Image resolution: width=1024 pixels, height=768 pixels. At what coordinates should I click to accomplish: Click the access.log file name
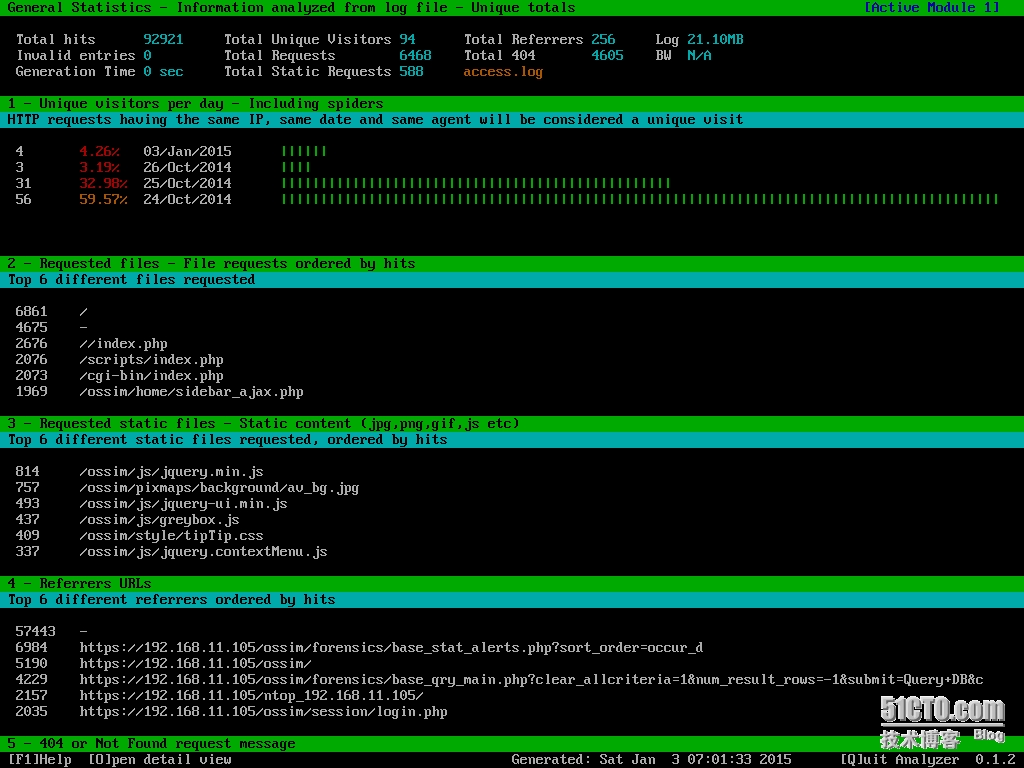tap(503, 71)
